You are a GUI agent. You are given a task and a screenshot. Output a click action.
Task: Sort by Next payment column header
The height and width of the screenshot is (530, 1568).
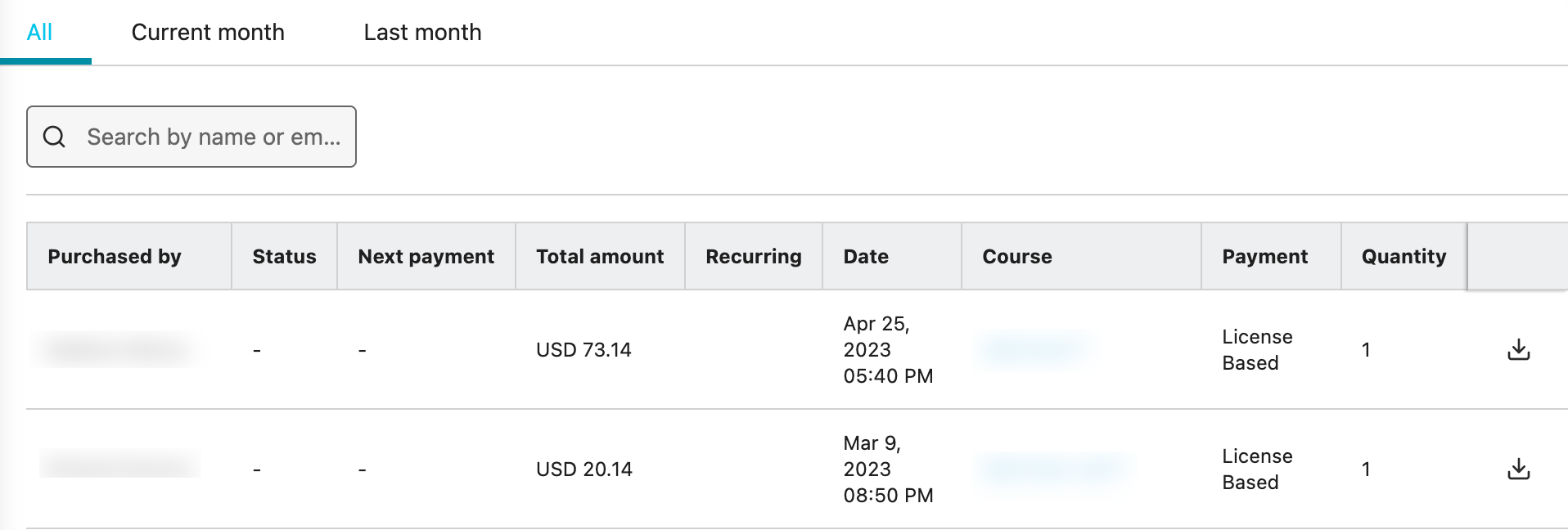426,257
